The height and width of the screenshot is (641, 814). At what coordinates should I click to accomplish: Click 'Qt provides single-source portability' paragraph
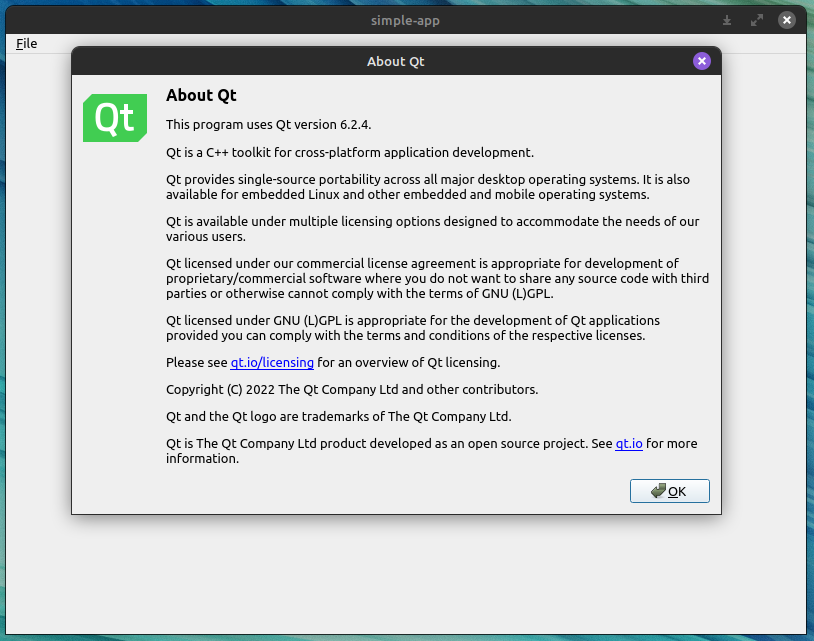pos(428,187)
